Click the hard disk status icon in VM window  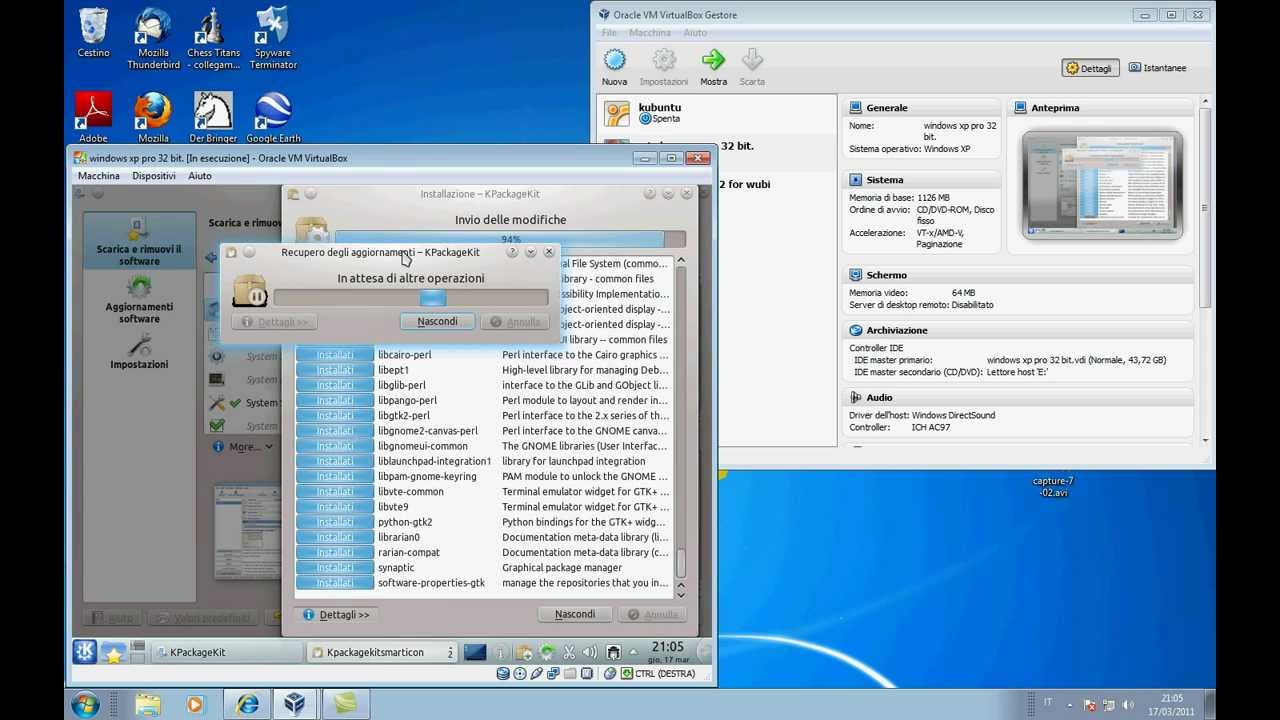pyautogui.click(x=504, y=674)
